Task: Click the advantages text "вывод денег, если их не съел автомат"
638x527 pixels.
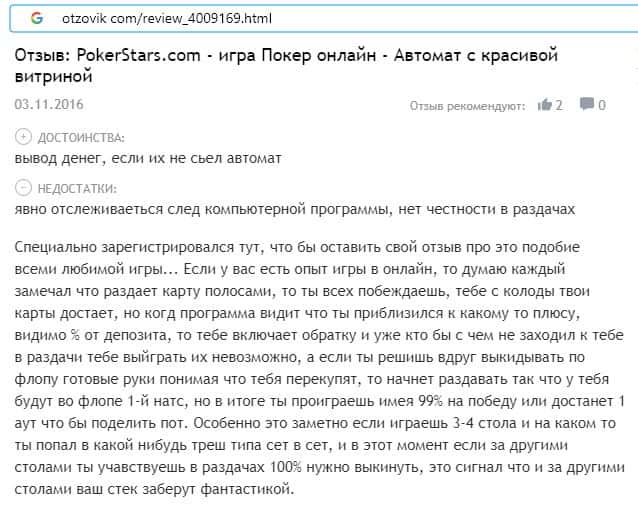Action: pyautogui.click(x=148, y=158)
